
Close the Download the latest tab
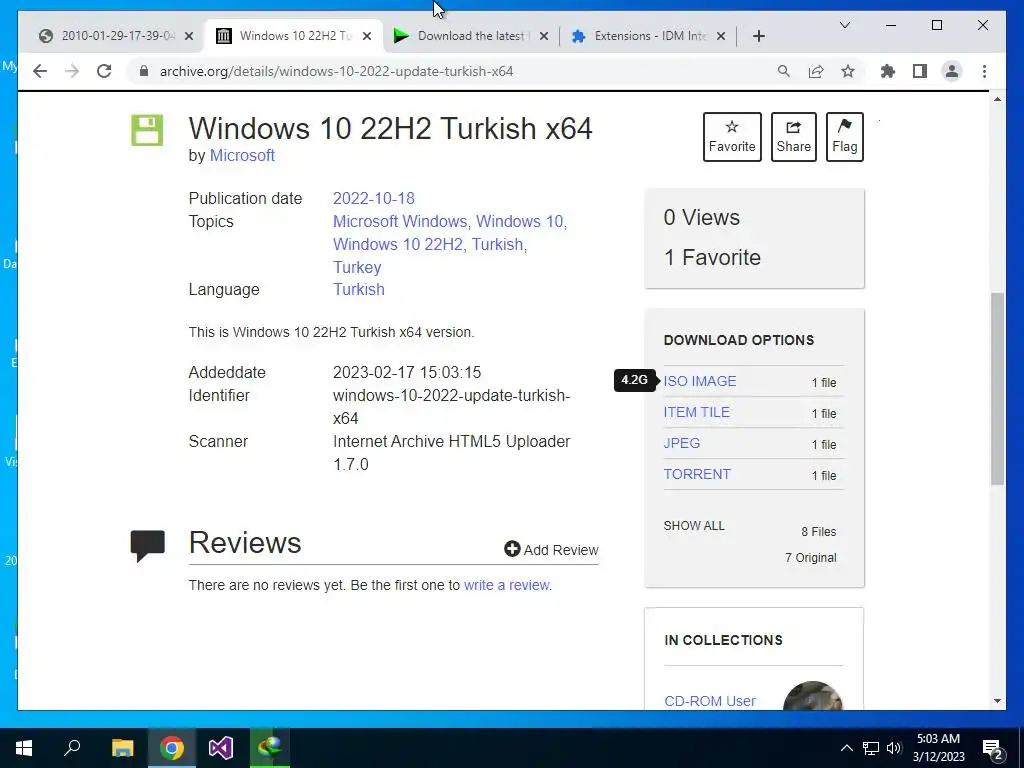pos(543,36)
